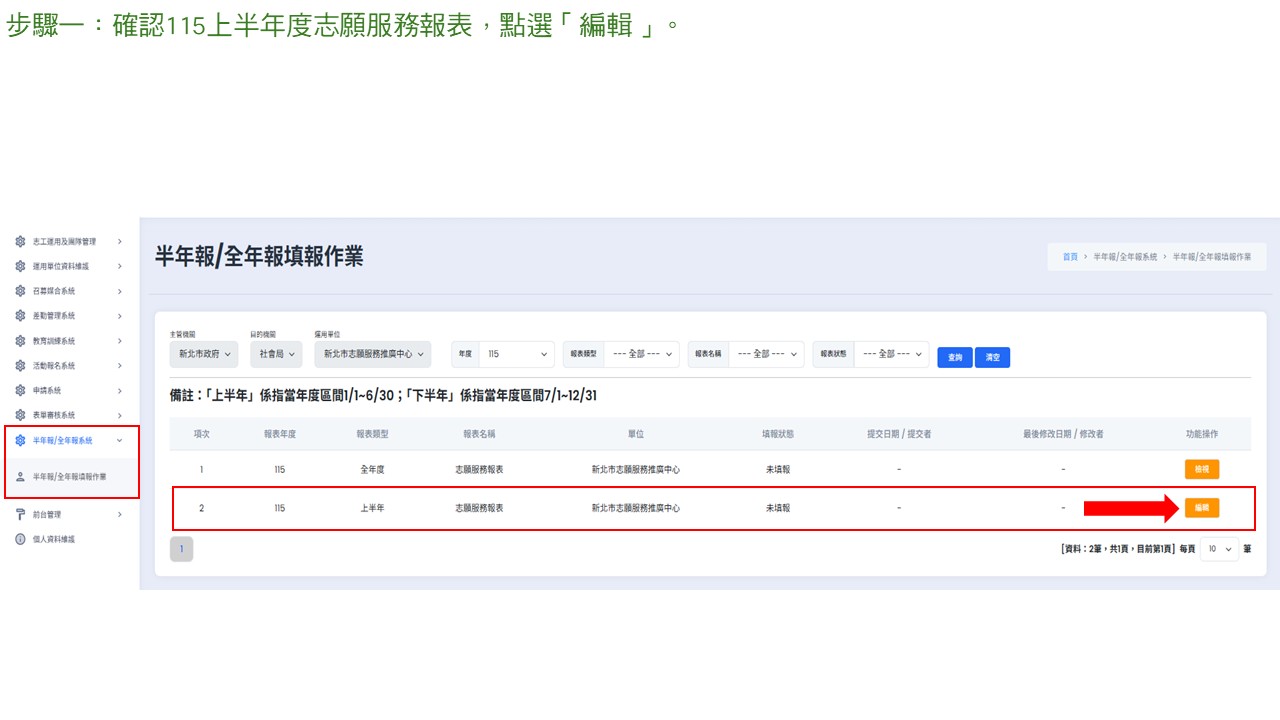Viewport: 1280px width, 720px height.
Task: Click gear icon beside 運用單位資料維護
Action: (x=20, y=266)
